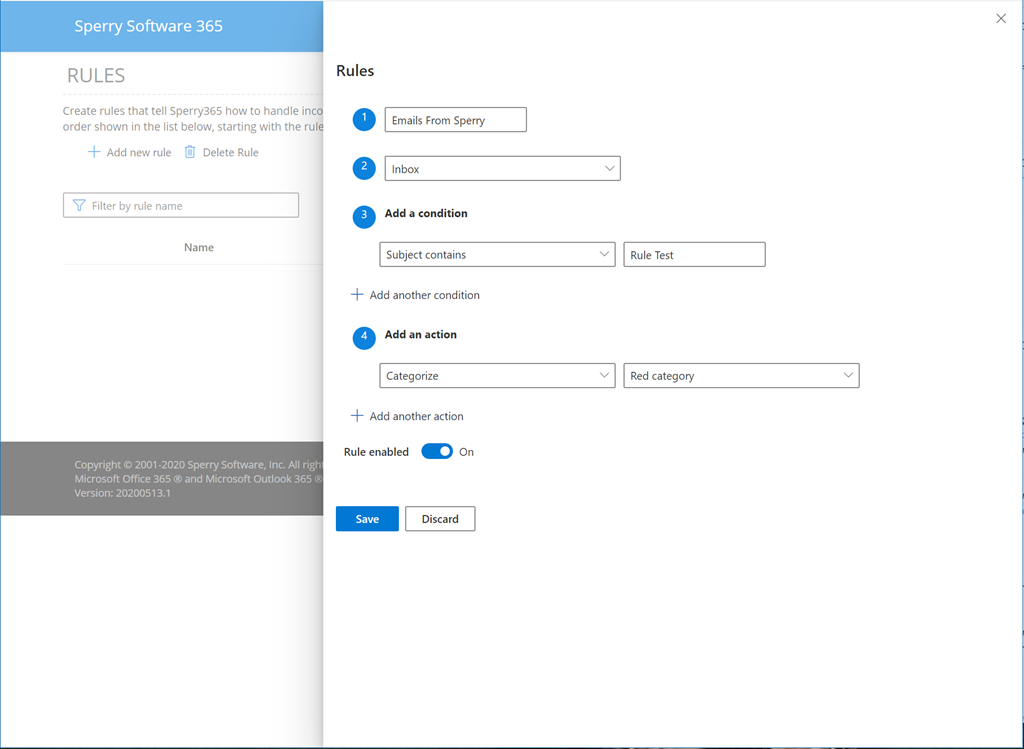Save the rule

point(367,518)
